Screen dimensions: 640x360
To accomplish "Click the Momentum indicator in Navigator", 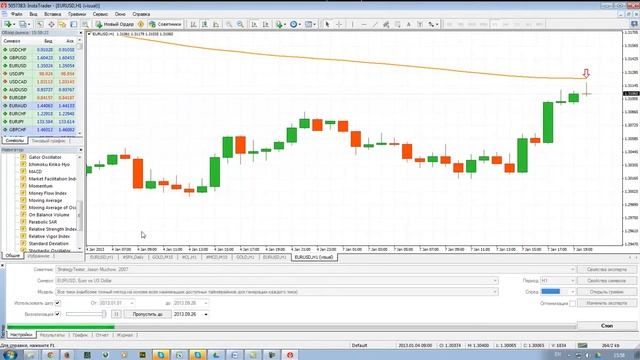I will tap(40, 186).
